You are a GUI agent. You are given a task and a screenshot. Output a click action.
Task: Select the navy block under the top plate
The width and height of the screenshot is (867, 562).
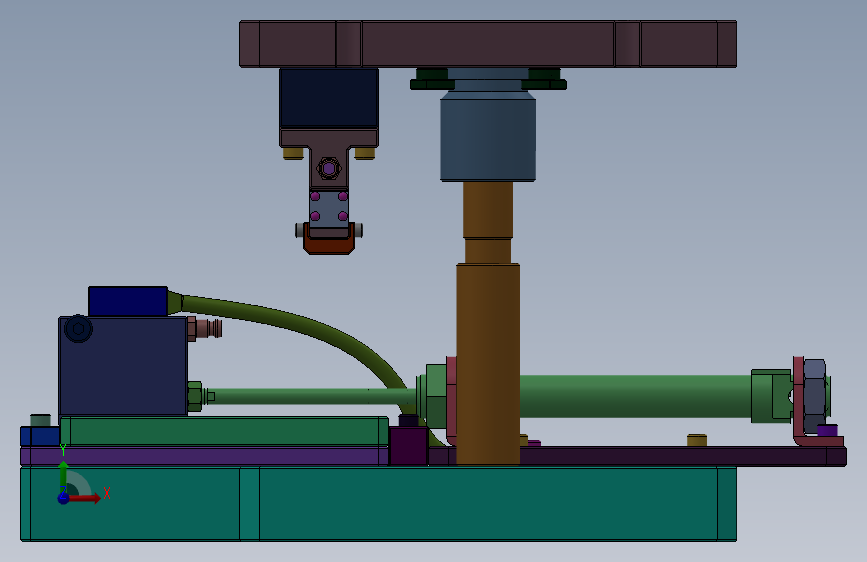(x=329, y=98)
